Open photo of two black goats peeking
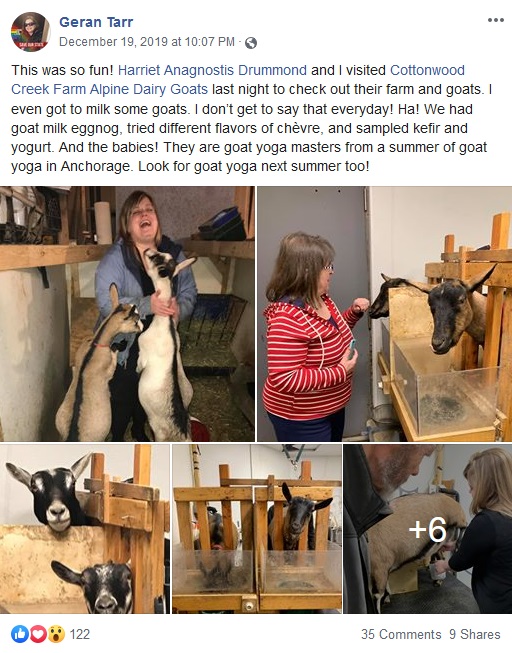Image resolution: width=512 pixels, height=653 pixels. pyautogui.click(x=85, y=529)
